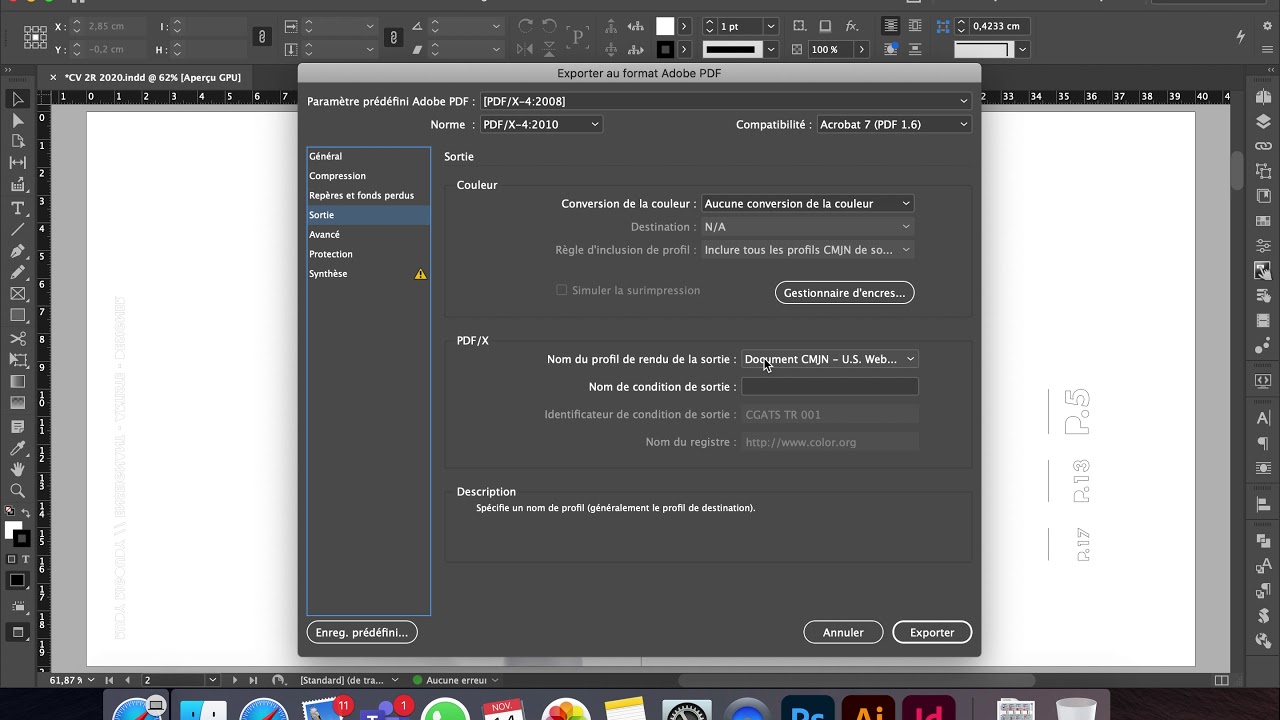1280x720 pixels.
Task: Choose the Gap tool
Action: 17,163
